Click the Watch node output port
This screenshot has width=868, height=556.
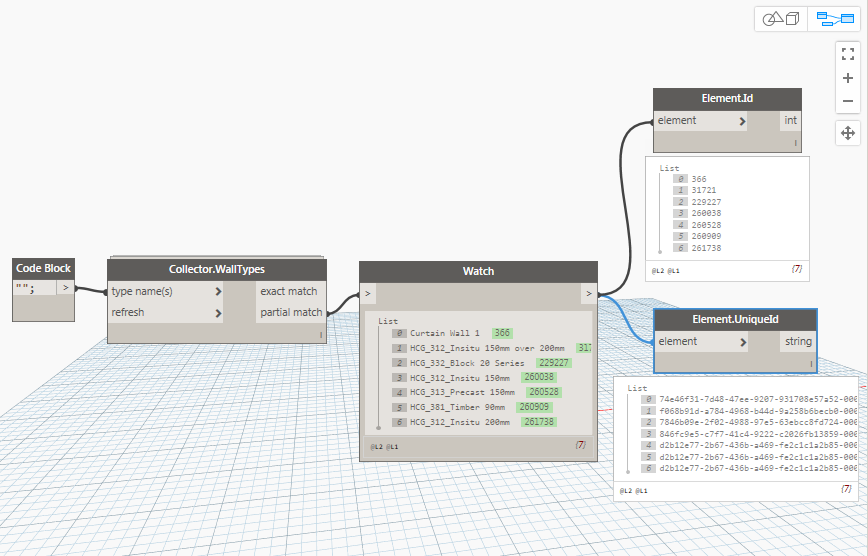(588, 294)
